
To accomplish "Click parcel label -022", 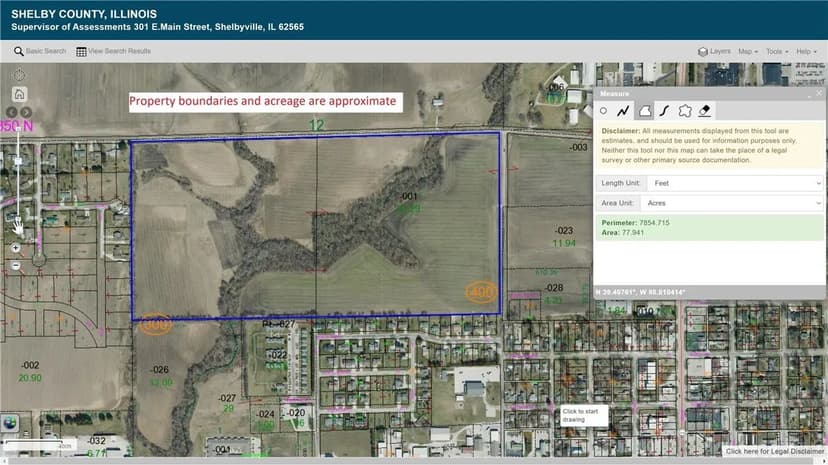I will click(x=278, y=355).
